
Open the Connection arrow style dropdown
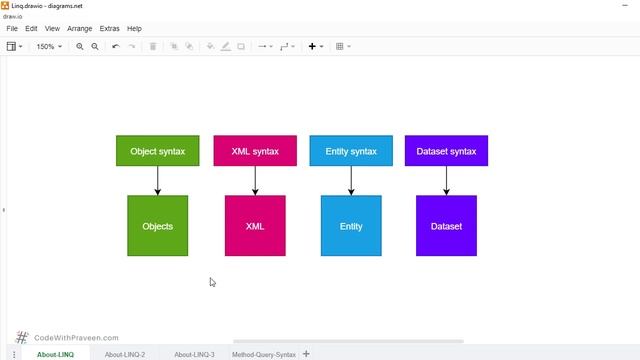click(x=265, y=47)
